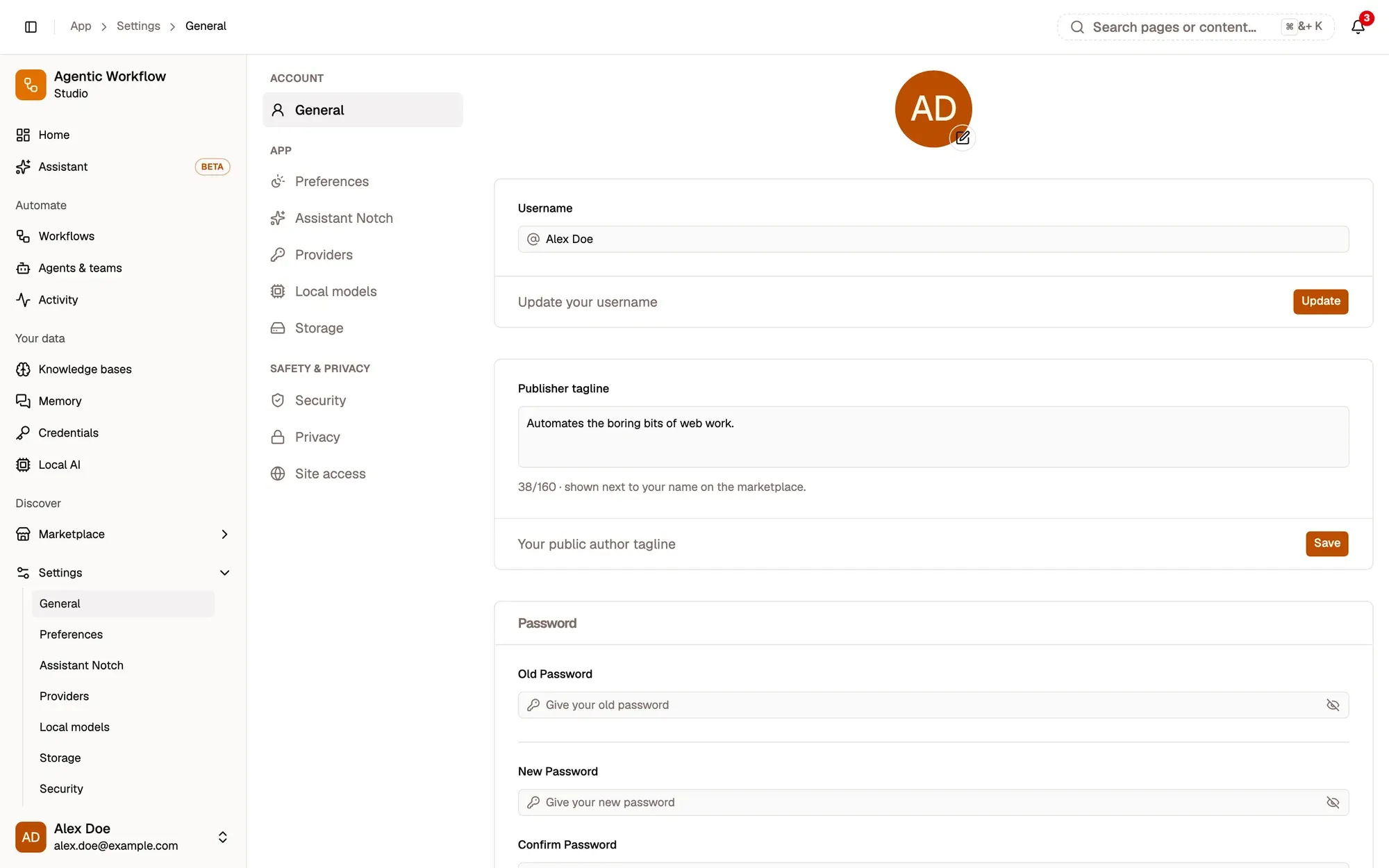The image size is (1389, 868).
Task: Click the avatar edit pencil icon
Action: coord(963,138)
